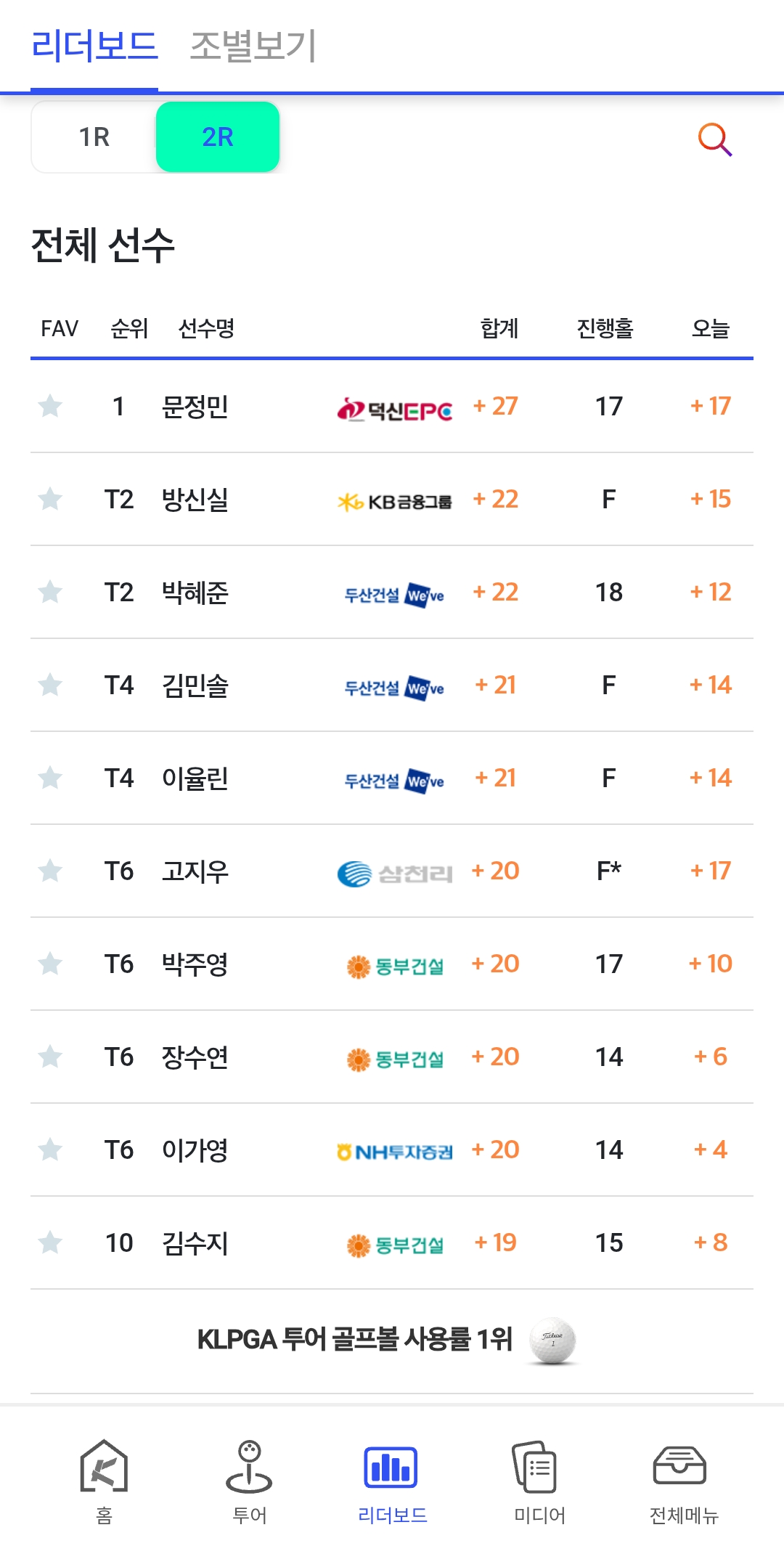Screen dimensions: 784x1546
Task: Tap the KB금융그룹 sponsor logo
Action: 395,502
